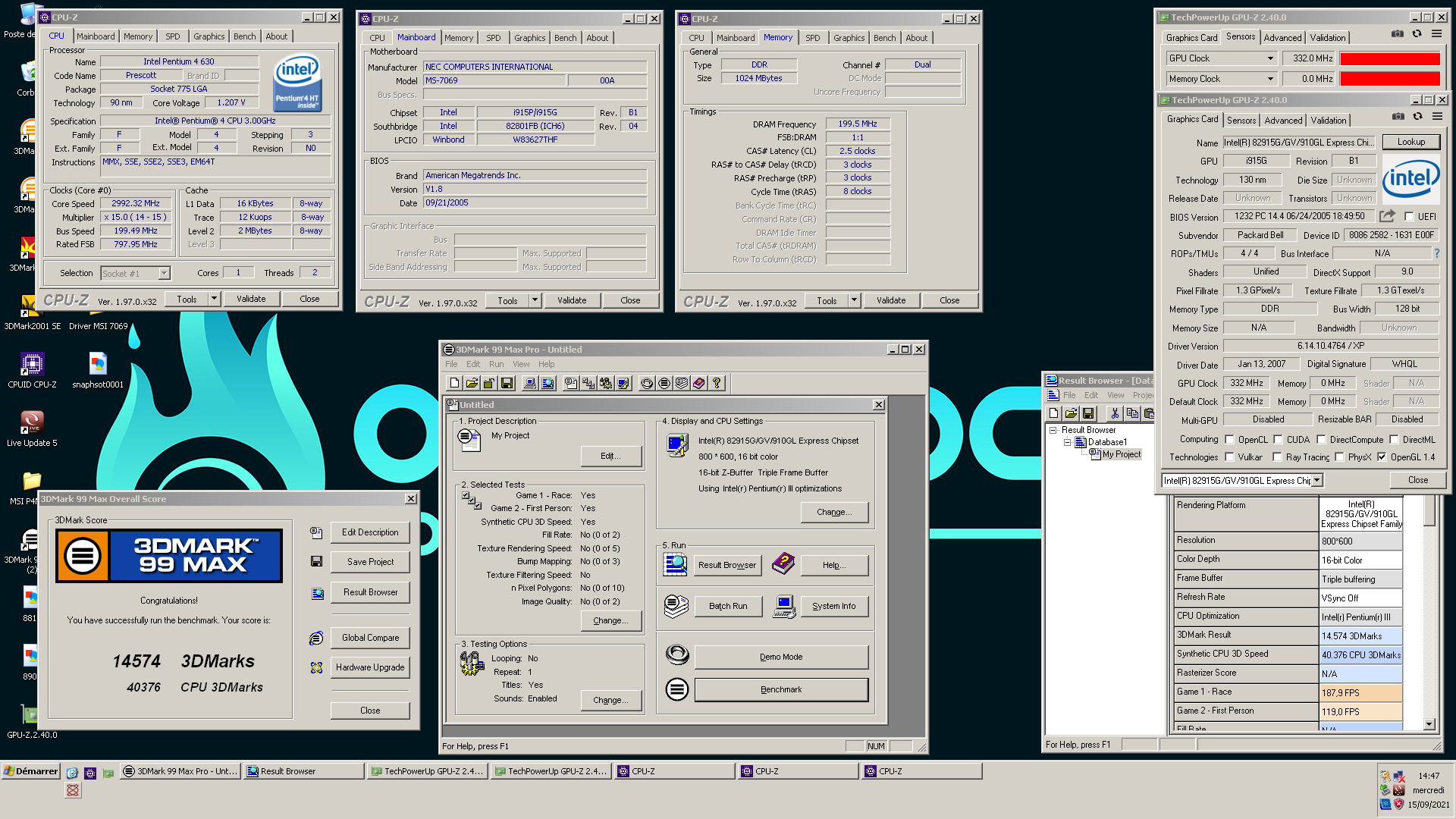1456x819 pixels.
Task: Collapse Database1 tree node
Action: pyautogui.click(x=1067, y=442)
